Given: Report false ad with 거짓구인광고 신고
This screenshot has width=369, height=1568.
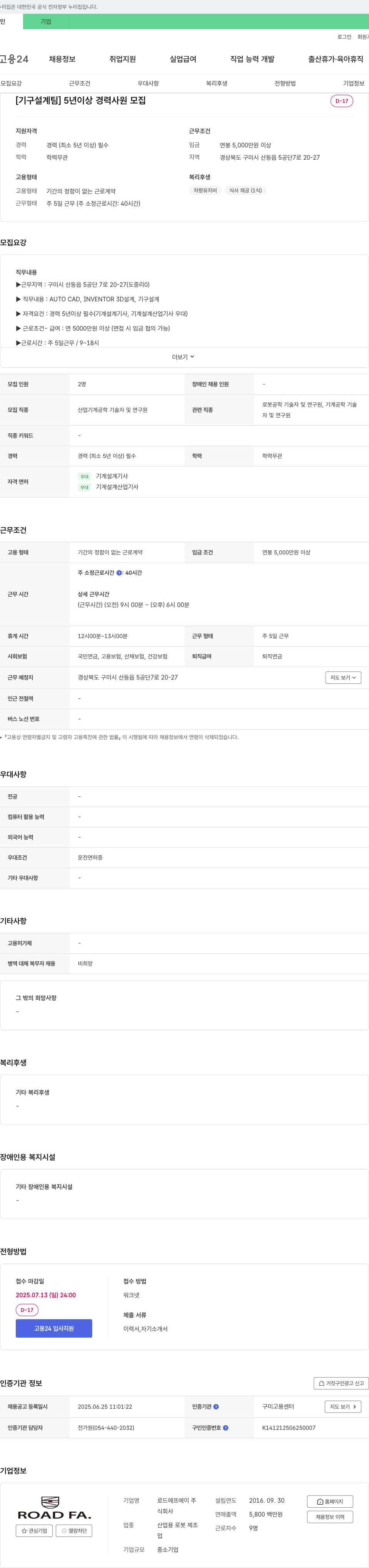Looking at the screenshot, I should pos(341,1383).
